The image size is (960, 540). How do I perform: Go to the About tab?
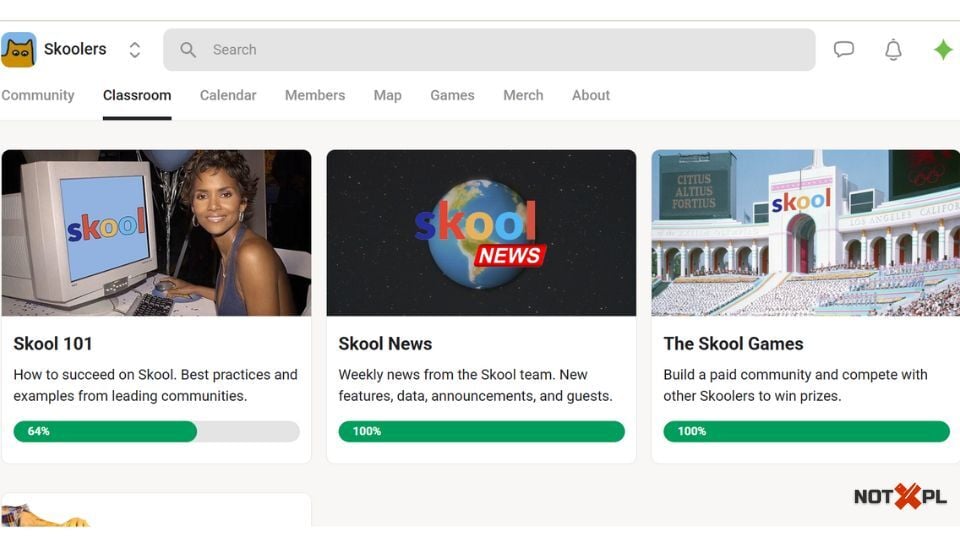tap(591, 95)
